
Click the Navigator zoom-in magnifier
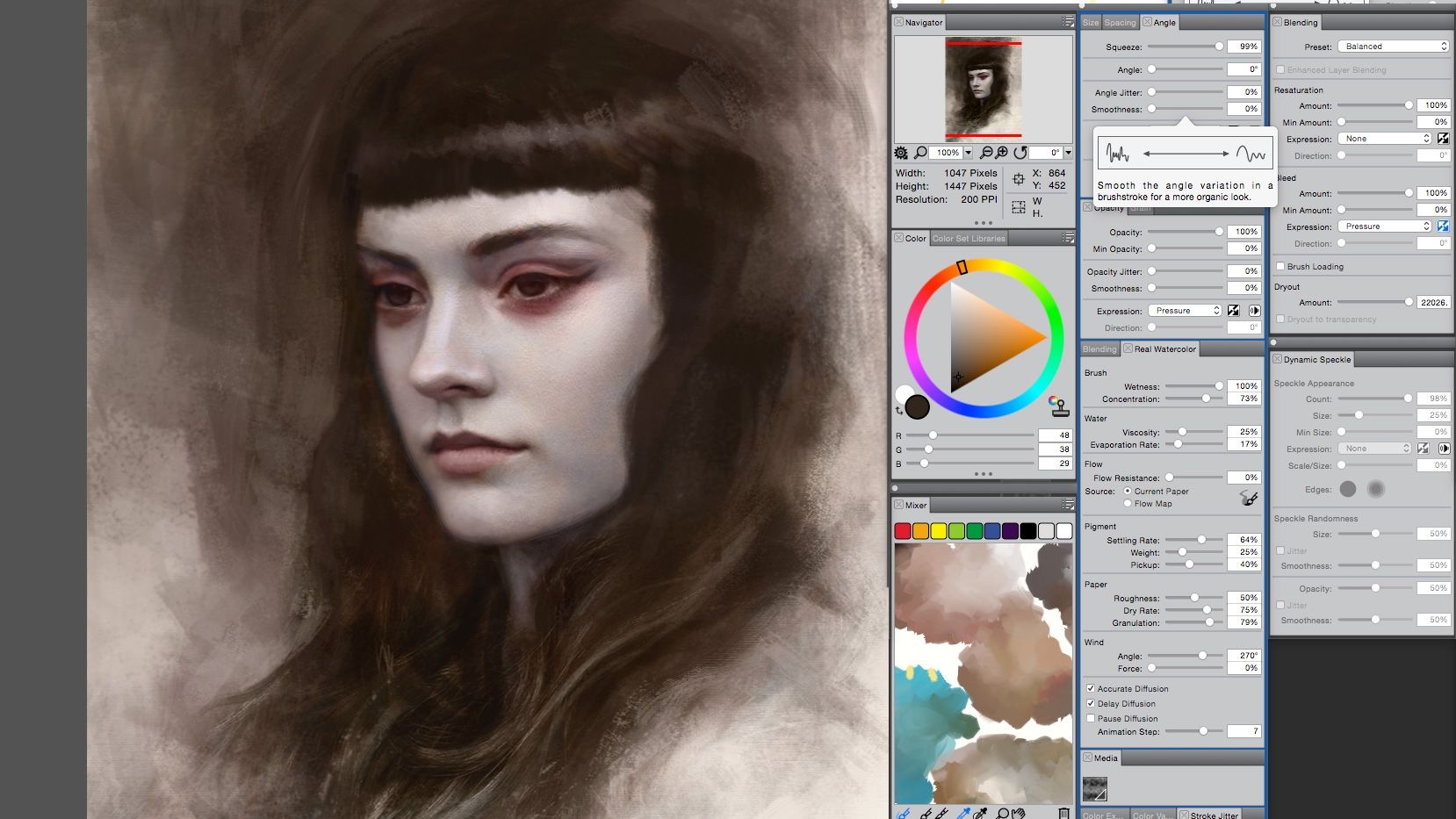1002,153
